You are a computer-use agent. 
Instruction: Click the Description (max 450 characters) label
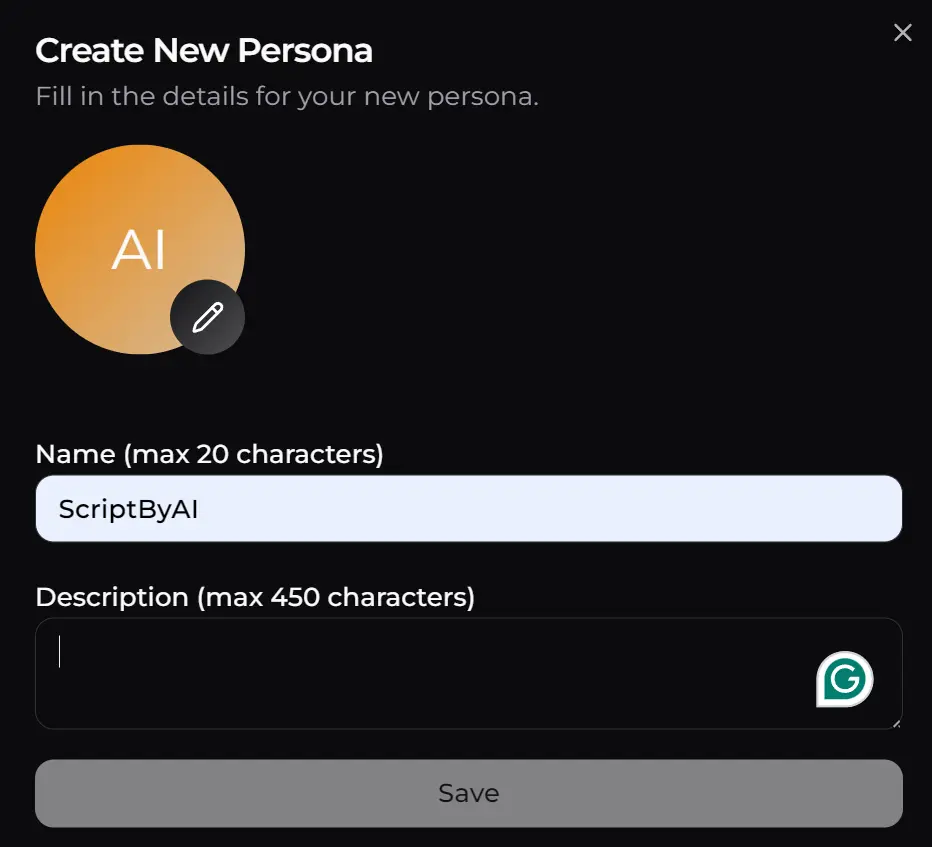[254, 597]
